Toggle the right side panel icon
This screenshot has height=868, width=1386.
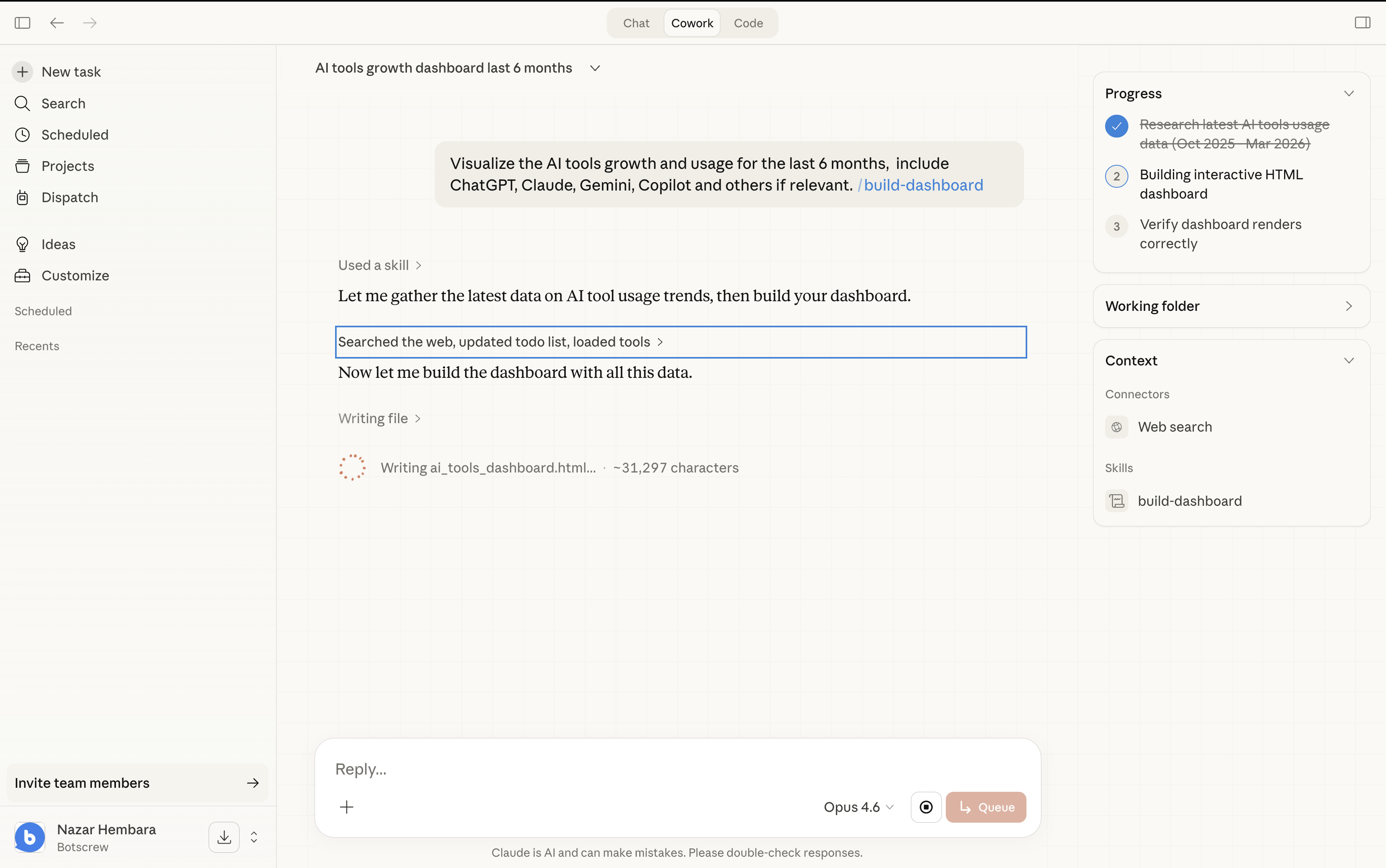pyautogui.click(x=1362, y=23)
